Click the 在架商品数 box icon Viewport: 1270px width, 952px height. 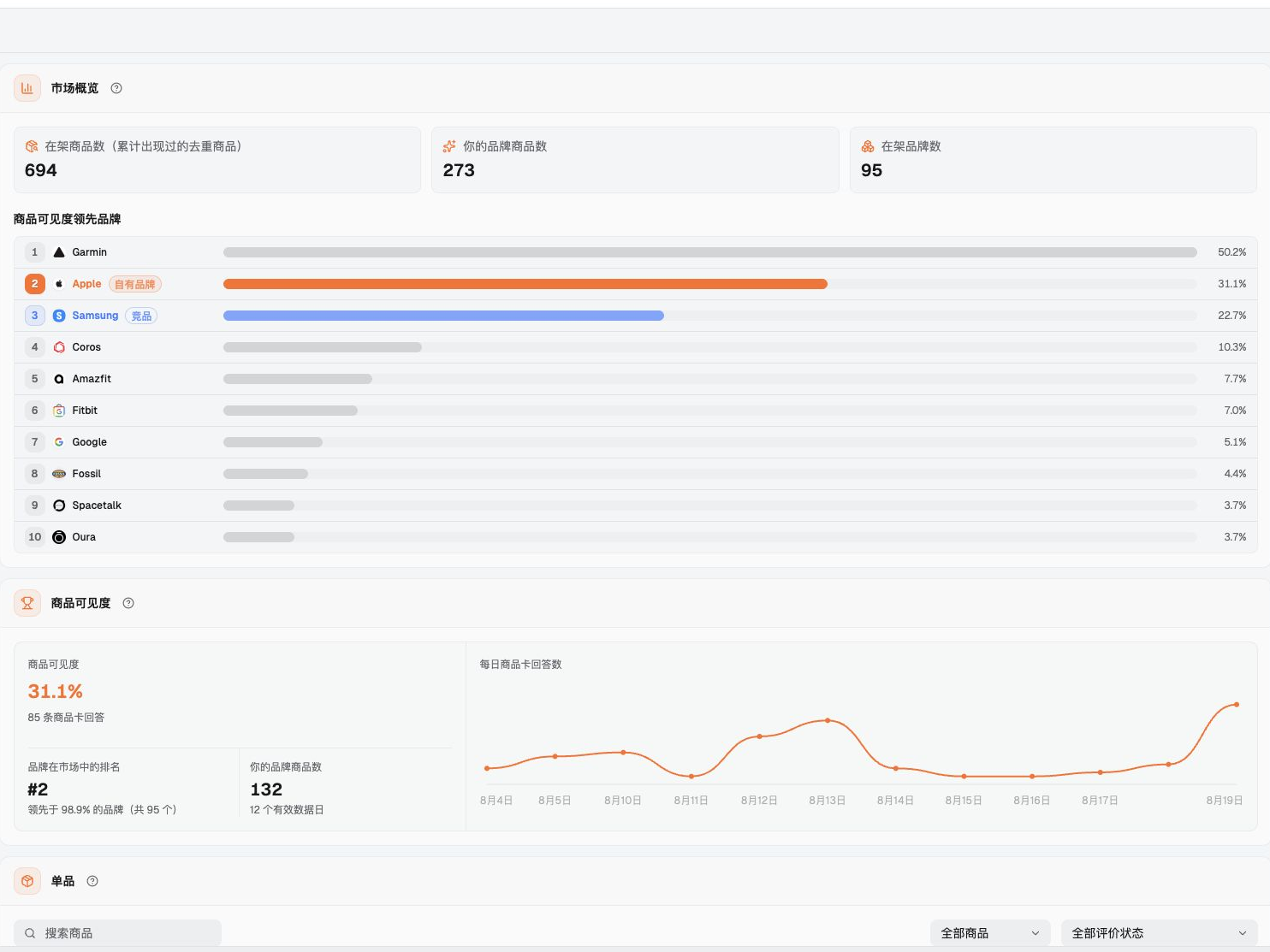pos(32,146)
